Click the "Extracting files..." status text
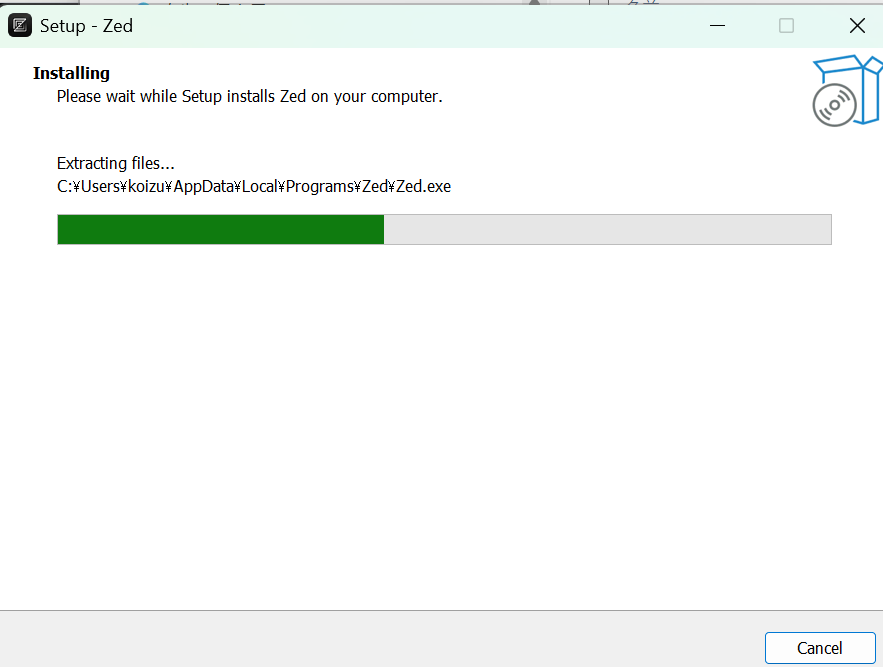The height and width of the screenshot is (667, 883). pos(115,163)
